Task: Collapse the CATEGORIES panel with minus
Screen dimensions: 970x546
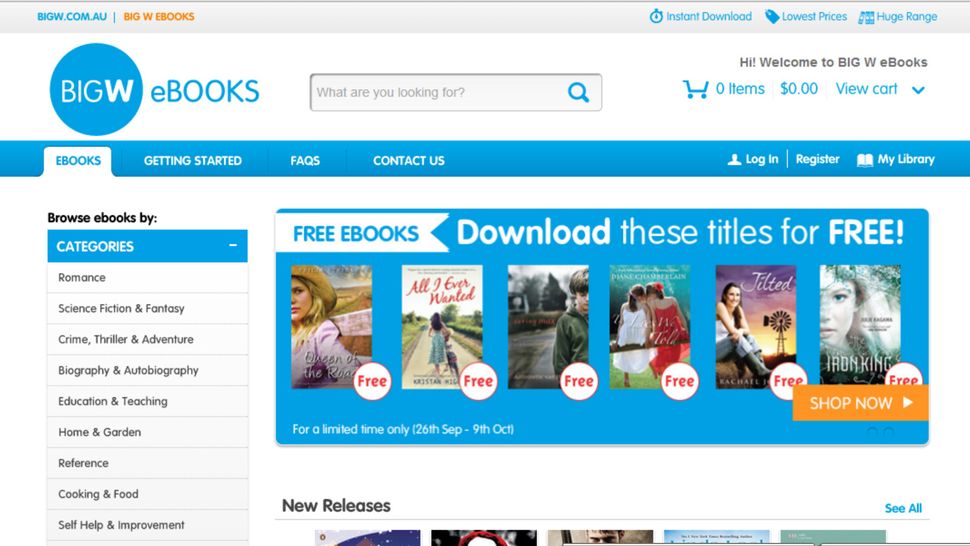Action: tap(233, 245)
